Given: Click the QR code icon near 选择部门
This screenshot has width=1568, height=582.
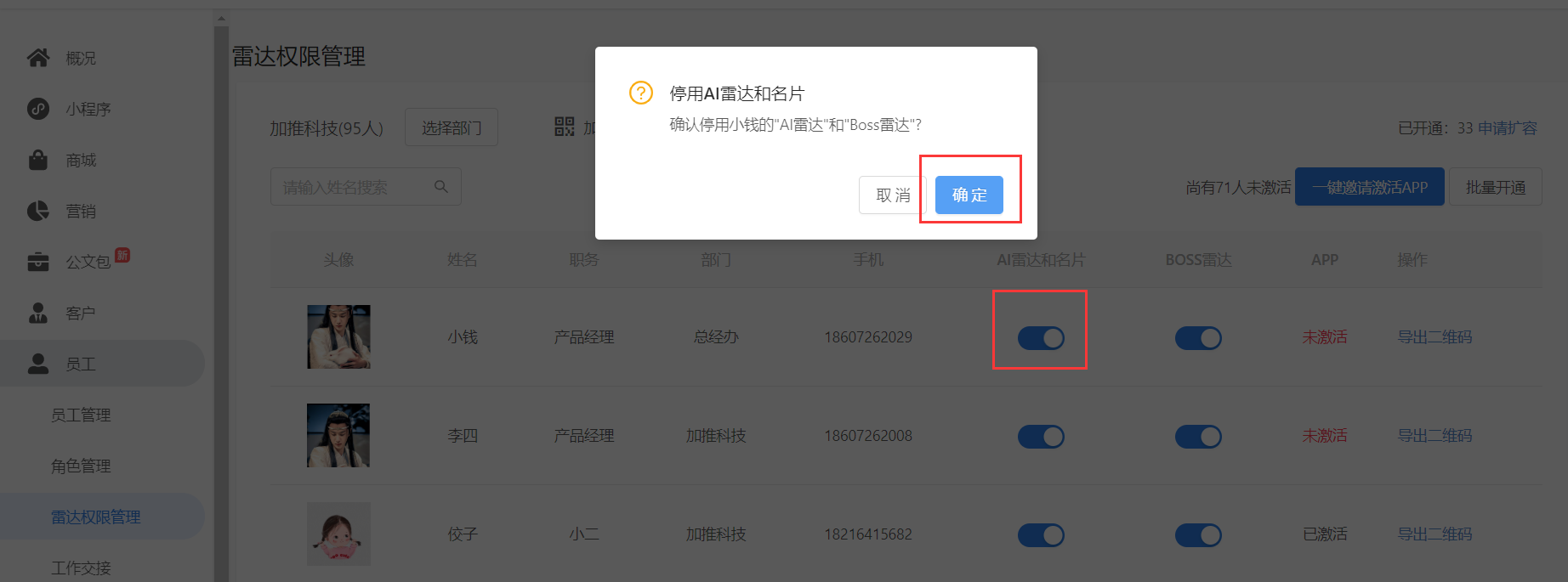Looking at the screenshot, I should tap(565, 127).
